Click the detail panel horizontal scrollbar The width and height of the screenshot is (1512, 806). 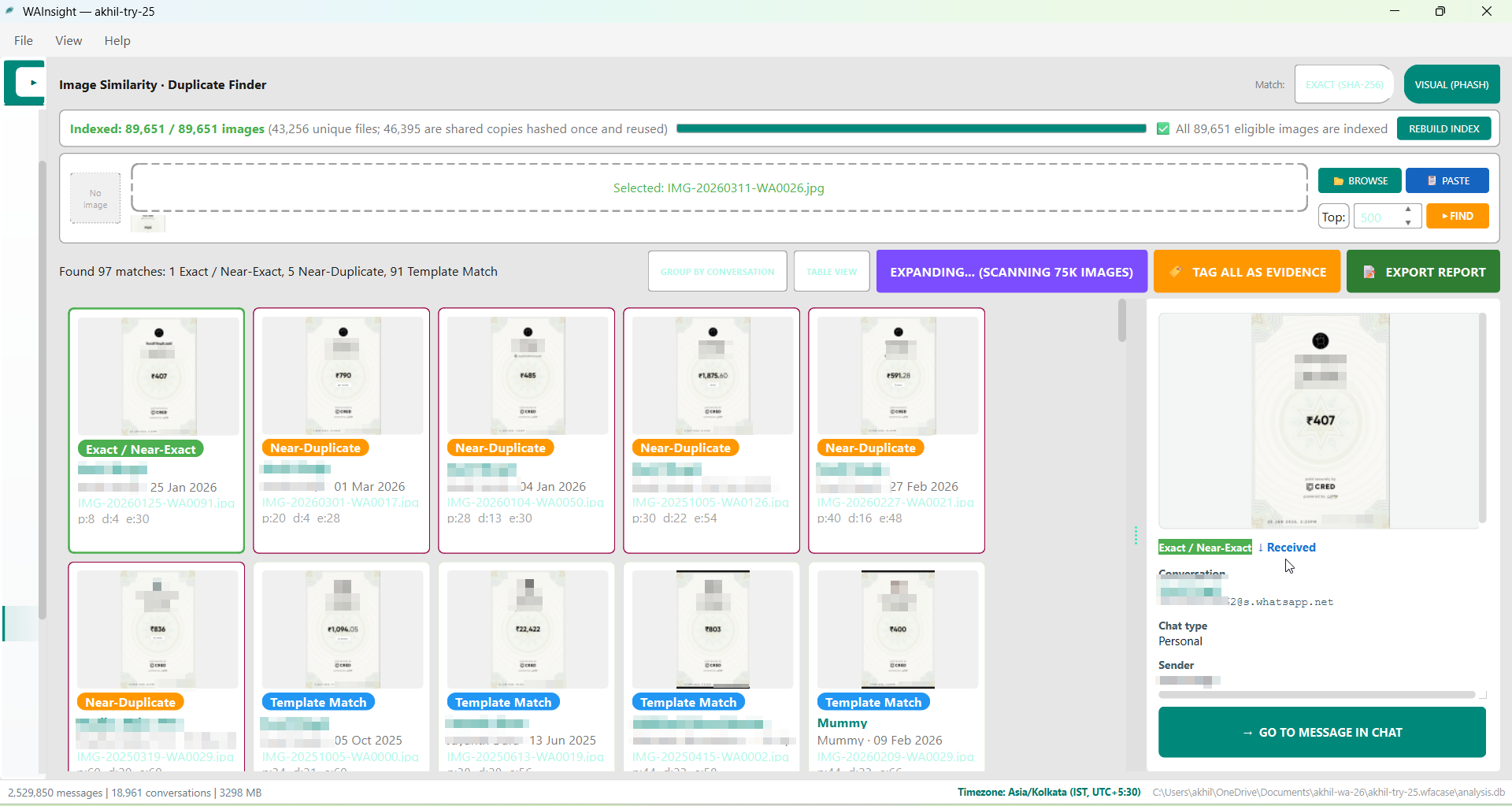[1317, 695]
